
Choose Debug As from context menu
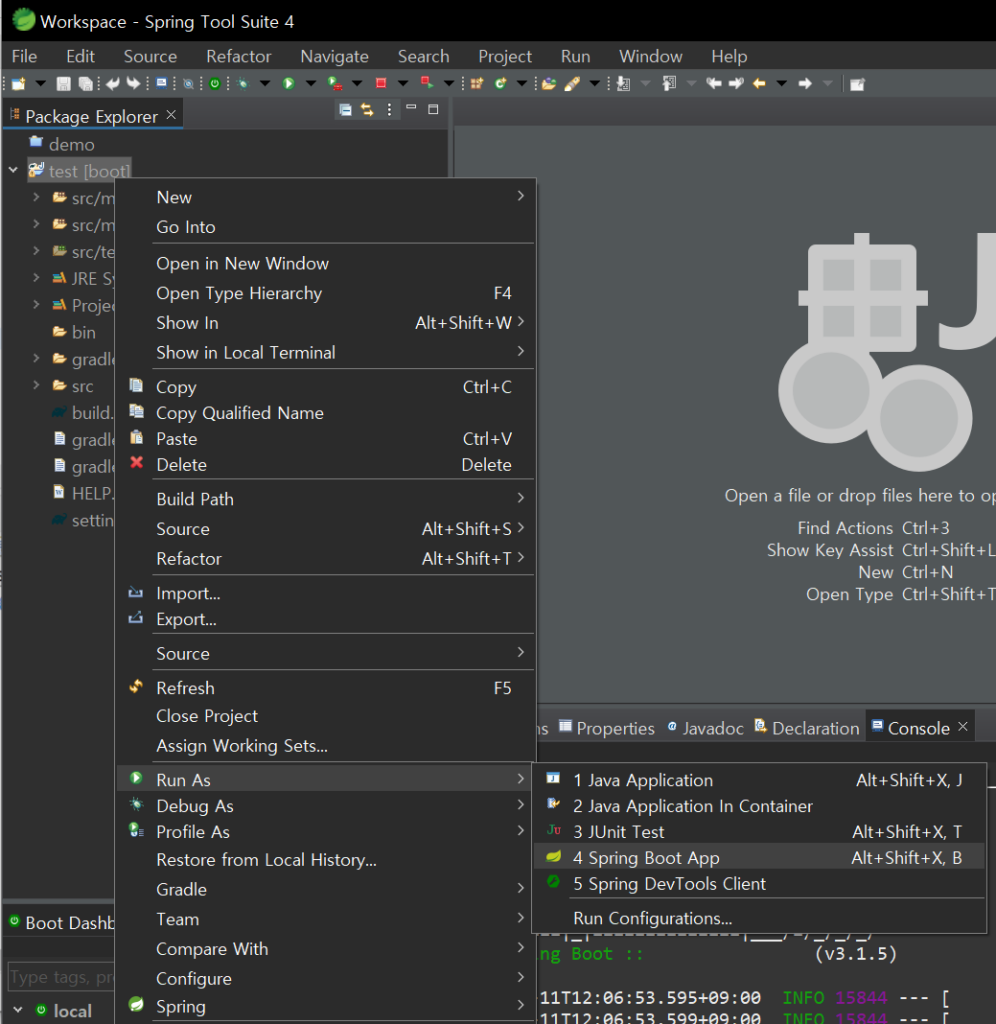click(x=194, y=806)
